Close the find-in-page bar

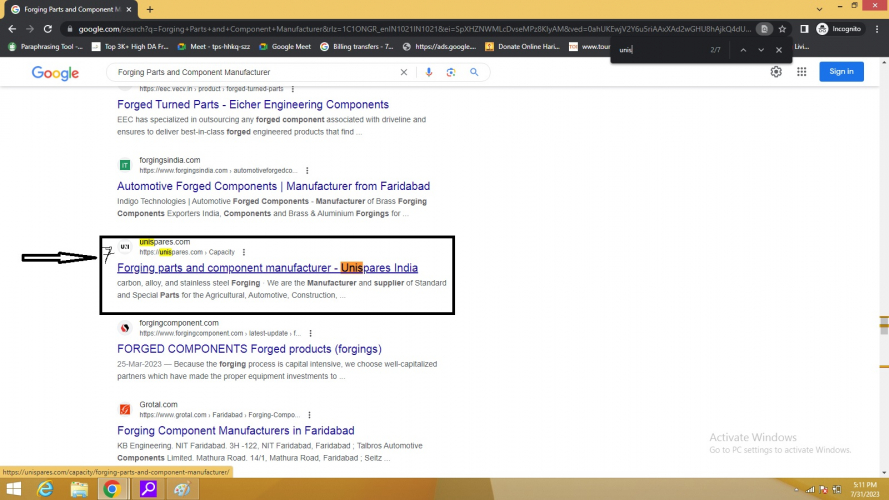779,50
